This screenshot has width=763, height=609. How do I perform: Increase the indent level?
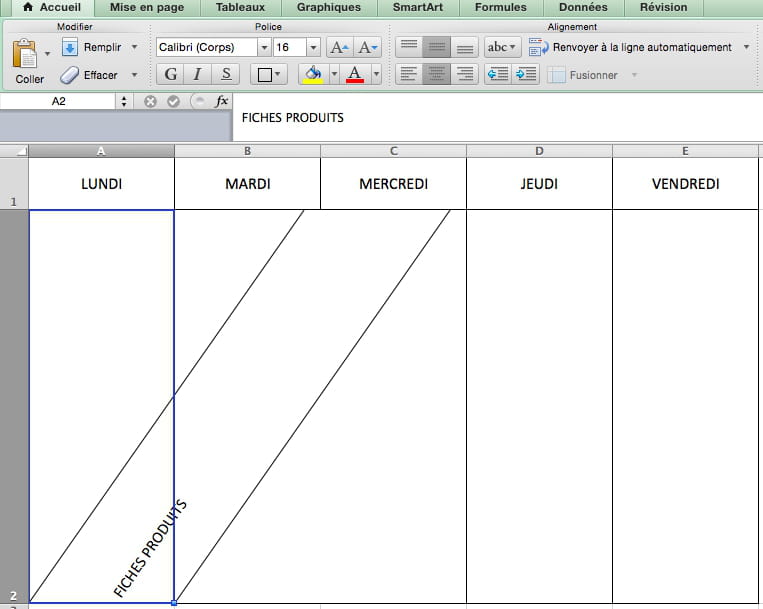[526, 74]
